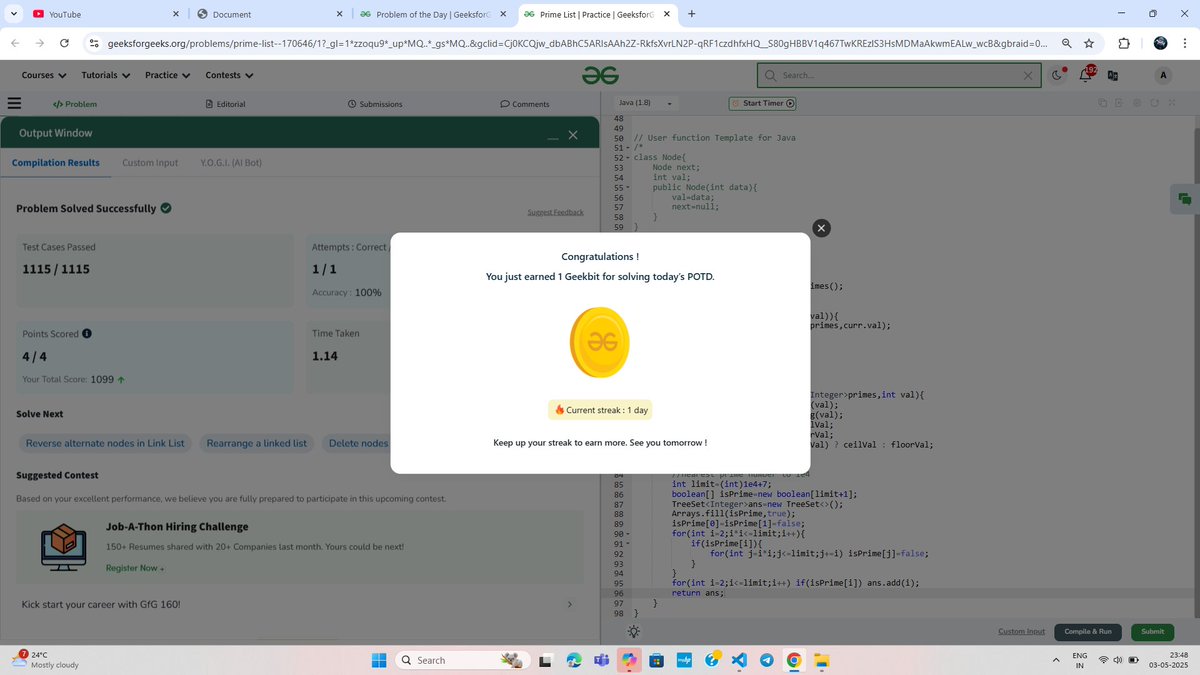Open Chrome extensions puzzle icon
Screen dimensions: 1200x675
(x=1123, y=43)
